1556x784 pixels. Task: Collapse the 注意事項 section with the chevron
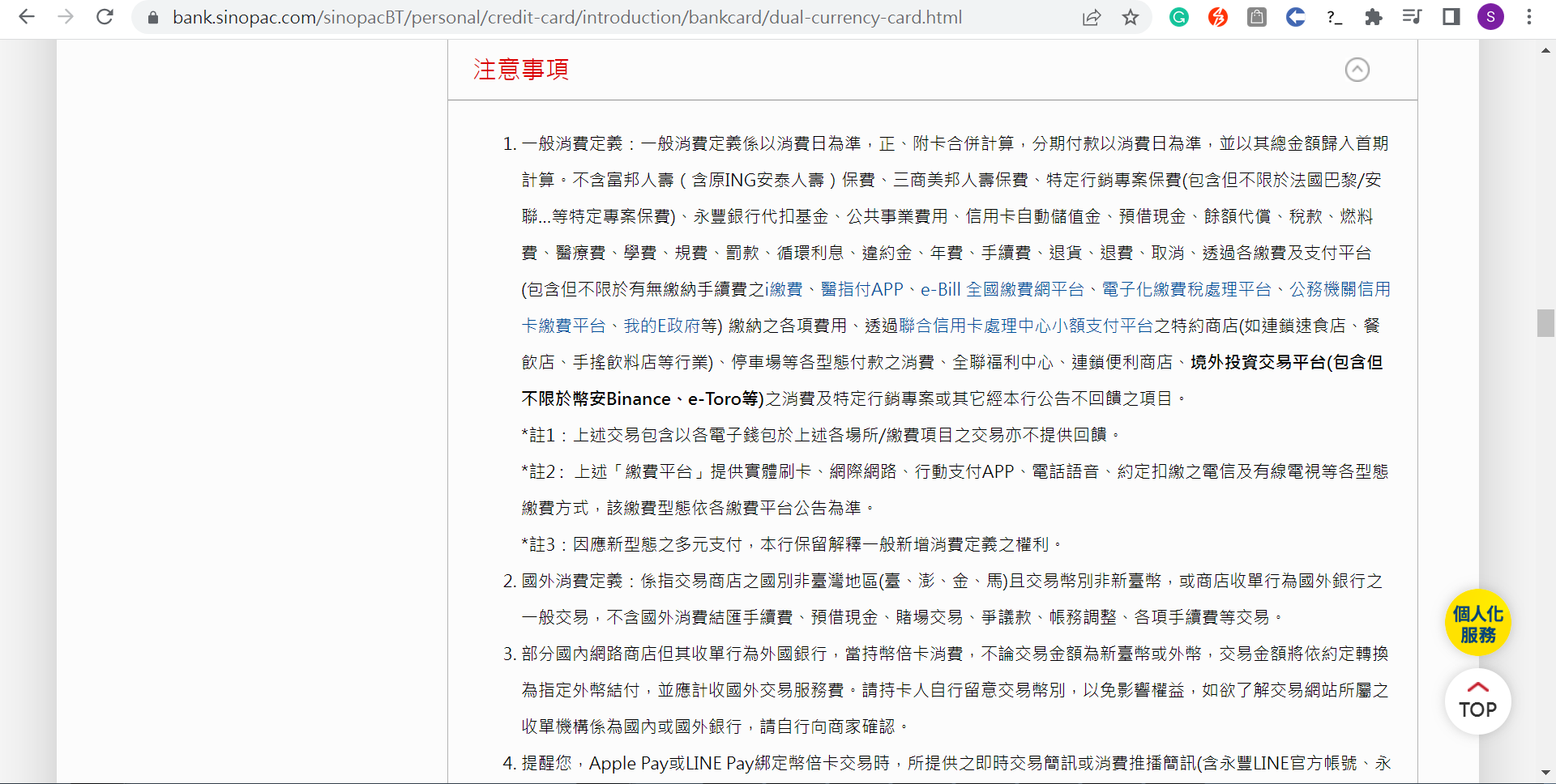pyautogui.click(x=1357, y=70)
